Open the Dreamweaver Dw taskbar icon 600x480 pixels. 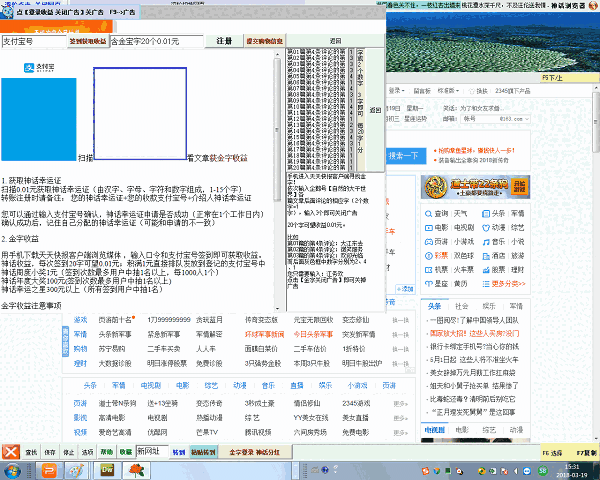click(108, 470)
